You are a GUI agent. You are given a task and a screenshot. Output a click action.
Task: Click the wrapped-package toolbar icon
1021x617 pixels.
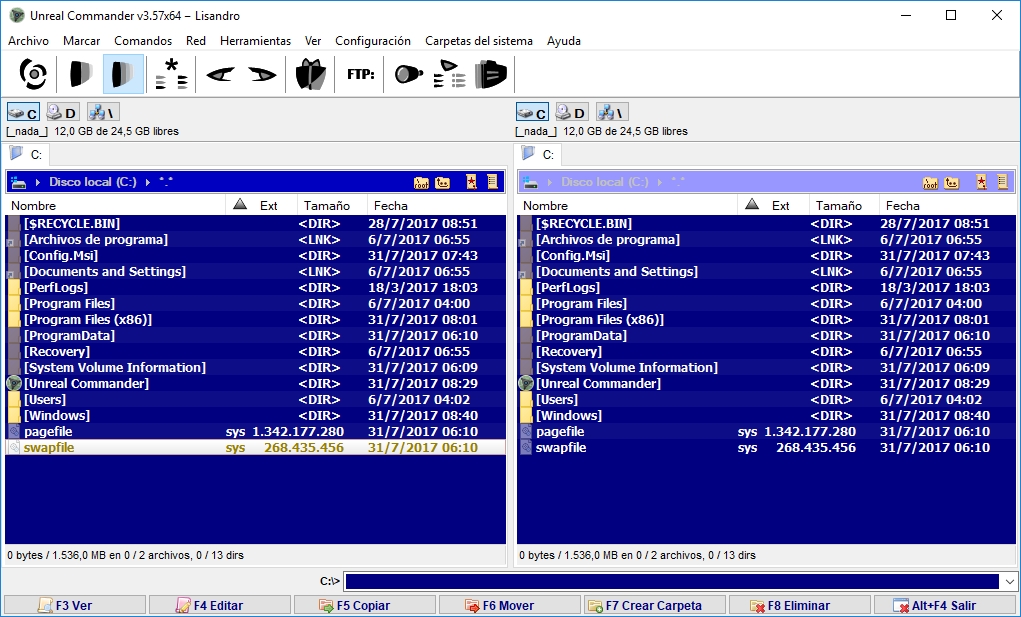click(x=311, y=74)
